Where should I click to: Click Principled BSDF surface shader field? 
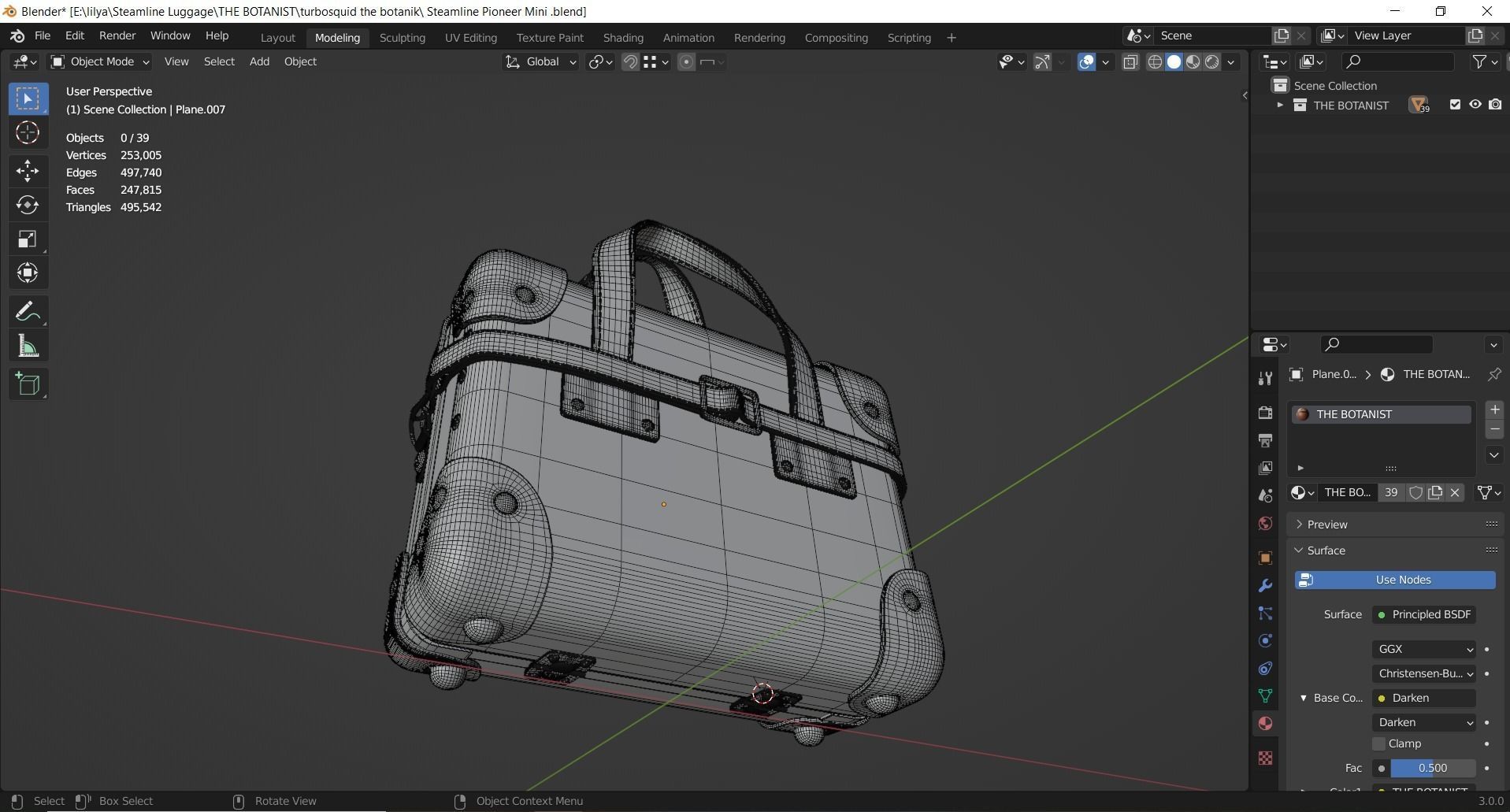pos(1424,614)
